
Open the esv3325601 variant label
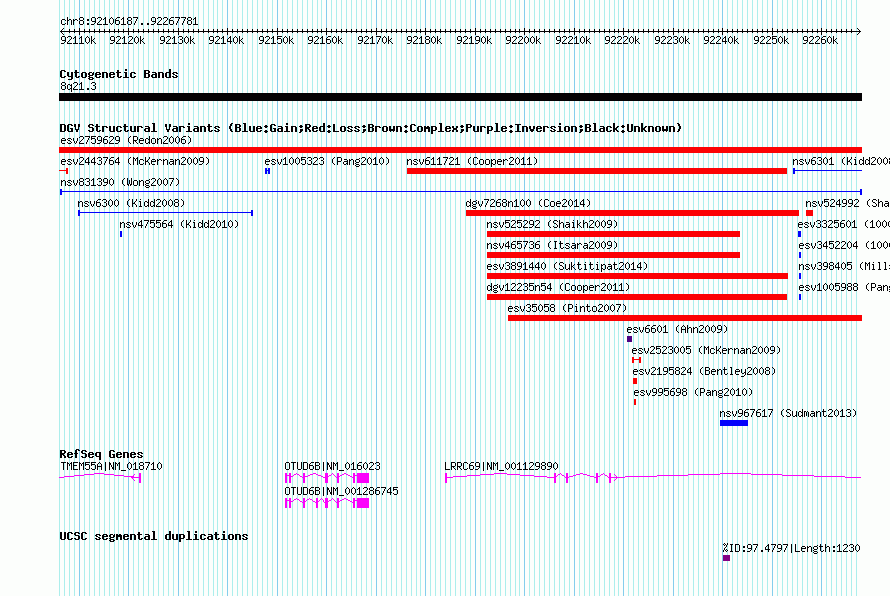tap(843, 224)
